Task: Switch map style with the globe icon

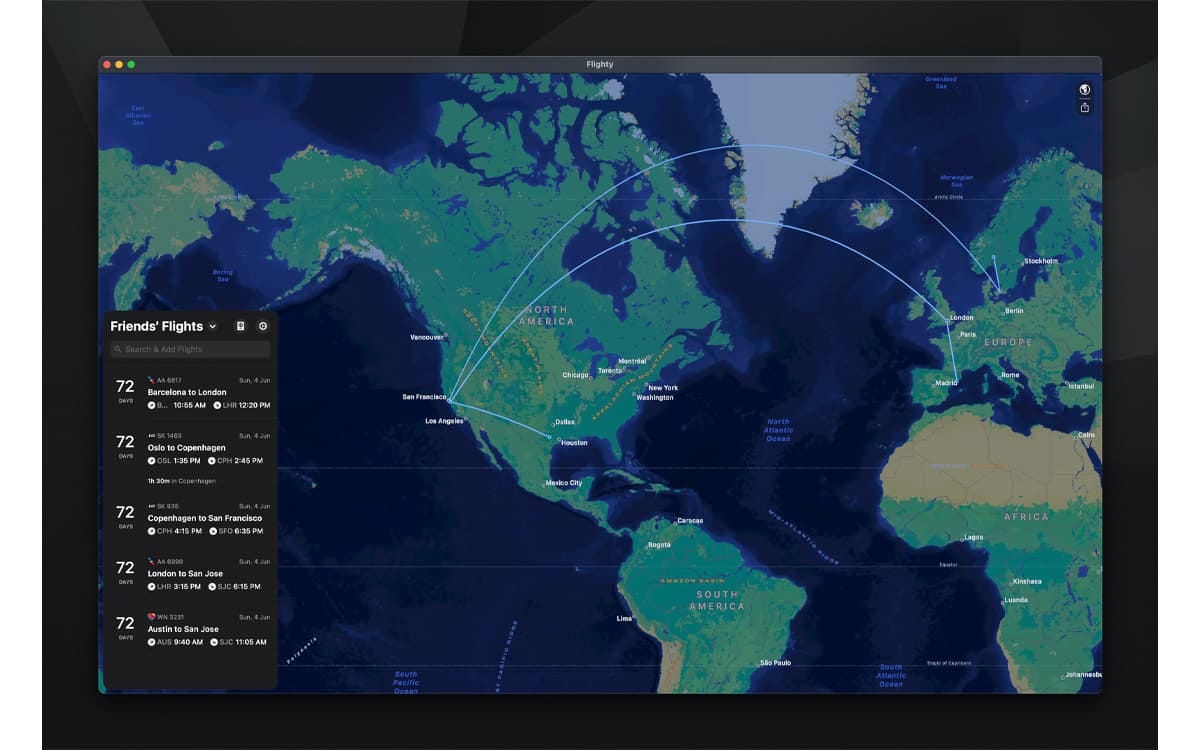Action: pos(1085,90)
